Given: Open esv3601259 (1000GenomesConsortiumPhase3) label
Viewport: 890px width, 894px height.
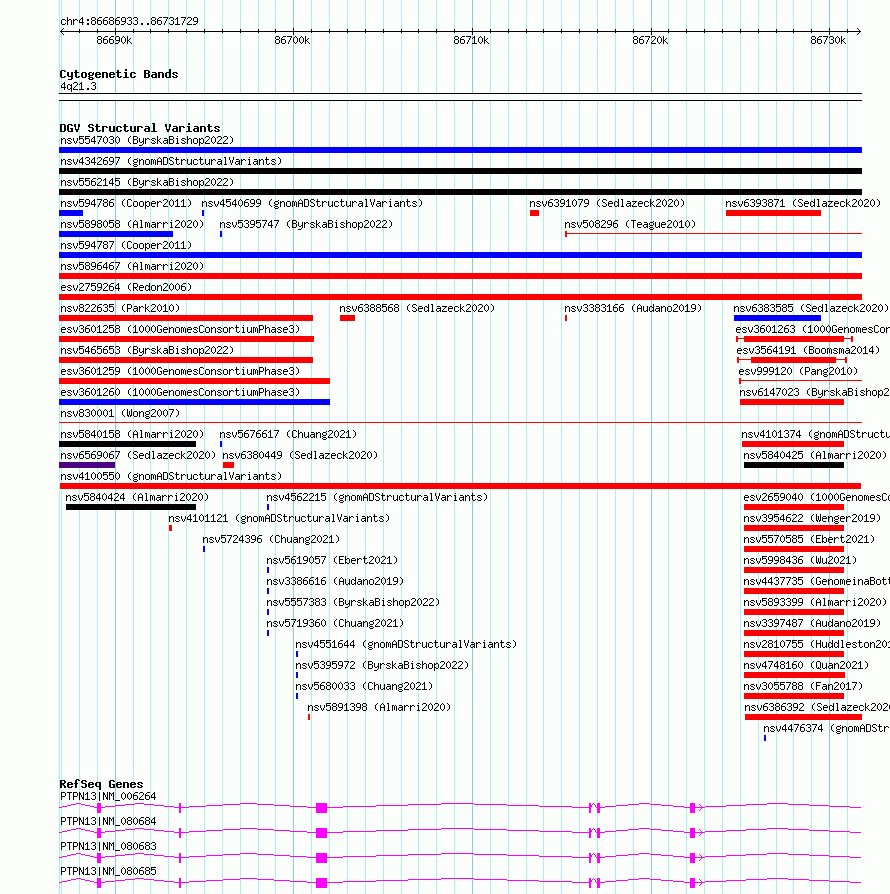Looking at the screenshot, I should coord(180,372).
